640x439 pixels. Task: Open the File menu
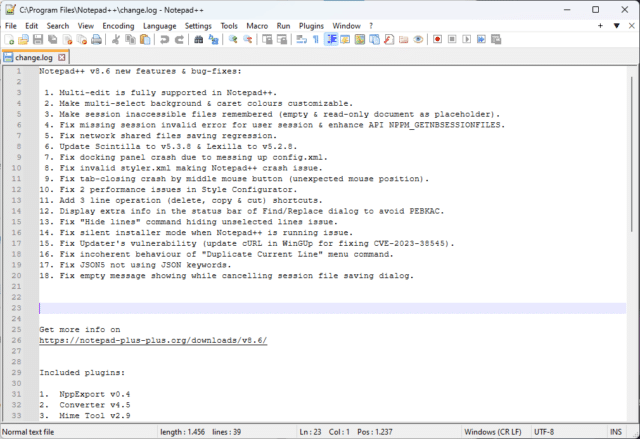11,26
